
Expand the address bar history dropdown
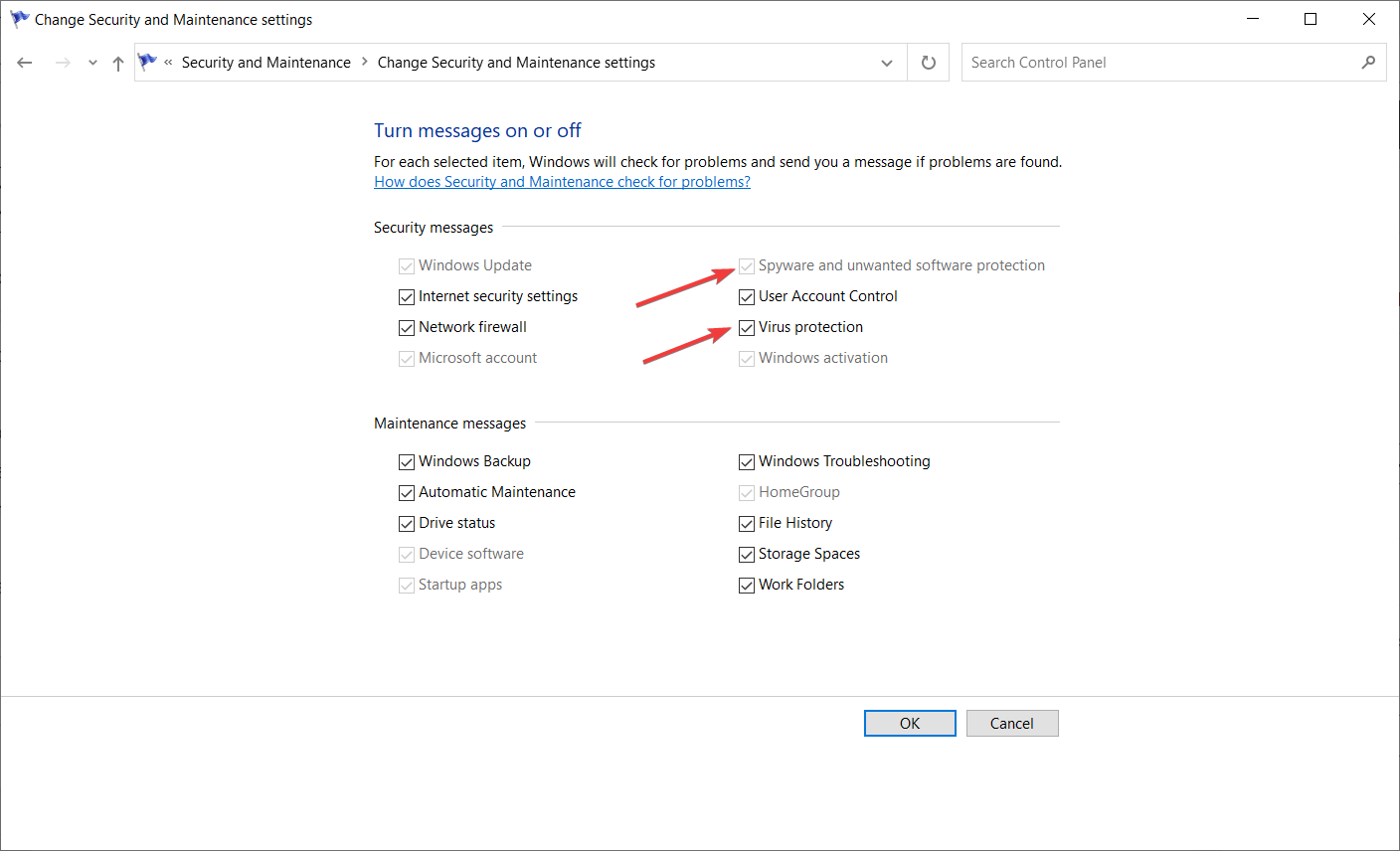click(886, 63)
